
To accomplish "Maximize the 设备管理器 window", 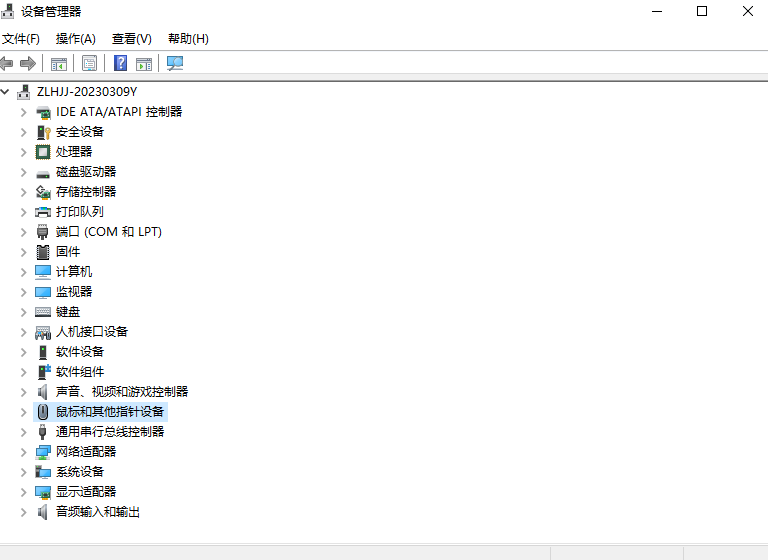I will [x=702, y=11].
